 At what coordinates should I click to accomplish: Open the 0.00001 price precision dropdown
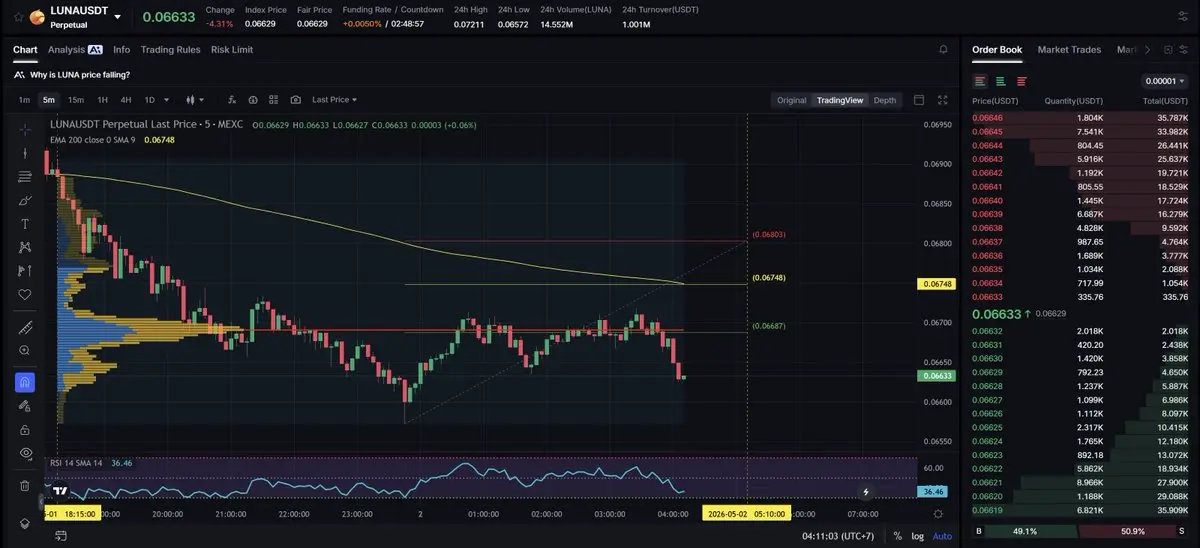click(1162, 81)
